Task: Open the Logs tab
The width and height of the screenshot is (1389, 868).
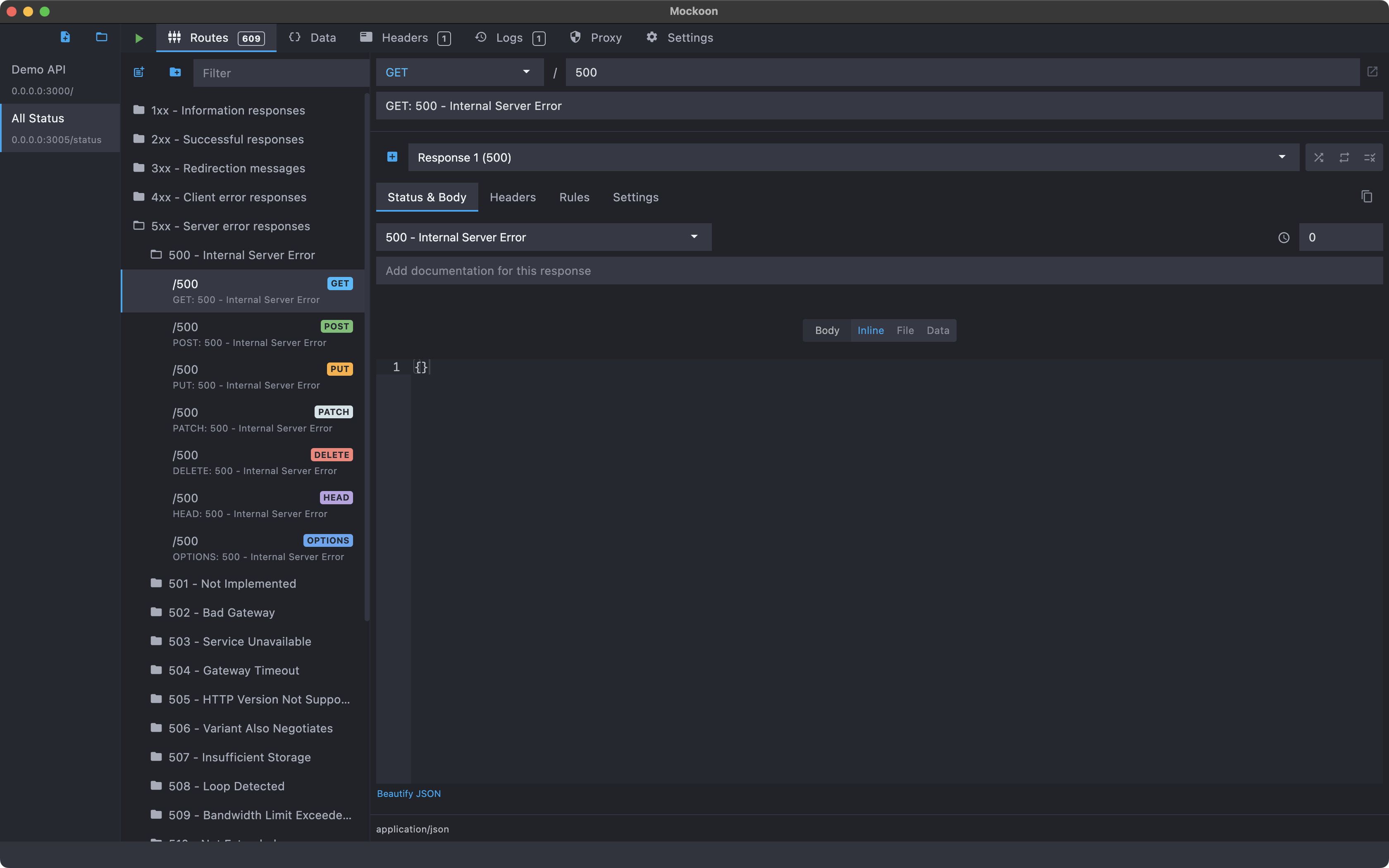Action: coord(510,38)
